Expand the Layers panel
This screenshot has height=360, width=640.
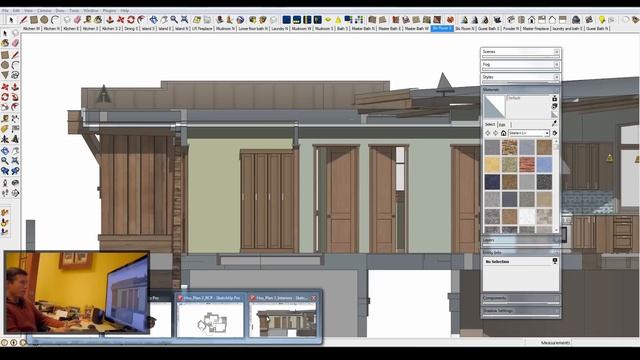[520, 240]
